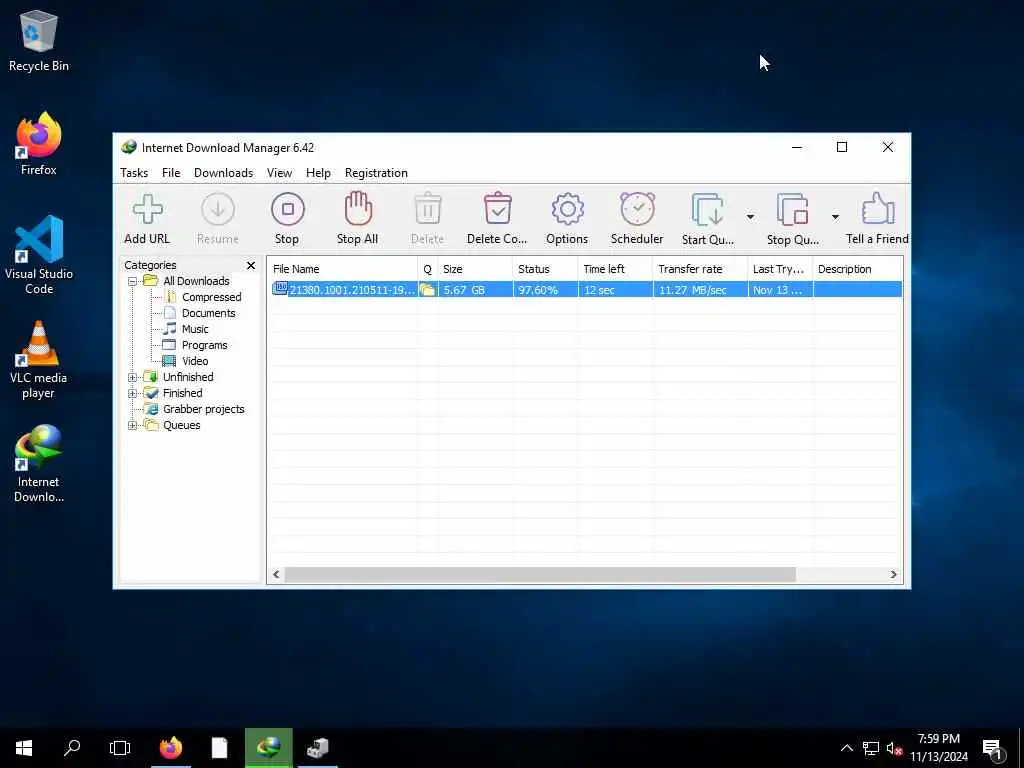Sort by File Name column header
The width and height of the screenshot is (1024, 768).
point(342,269)
